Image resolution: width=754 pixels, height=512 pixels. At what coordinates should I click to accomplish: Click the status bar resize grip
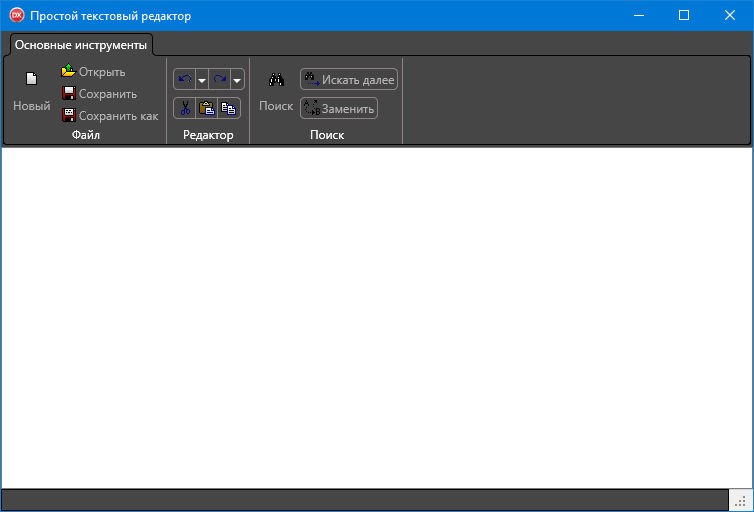point(741,500)
